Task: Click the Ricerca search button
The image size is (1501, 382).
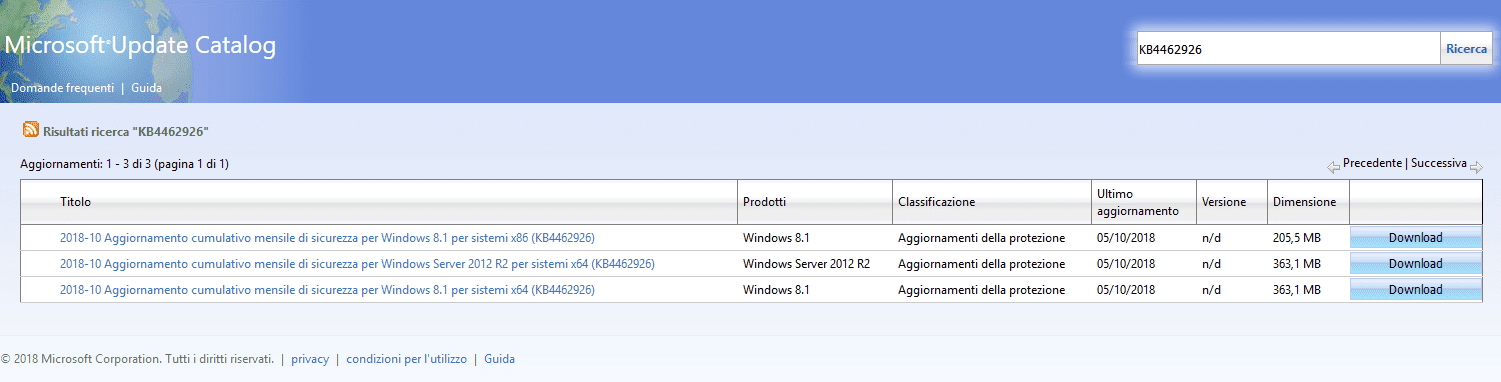Action: pos(1466,48)
